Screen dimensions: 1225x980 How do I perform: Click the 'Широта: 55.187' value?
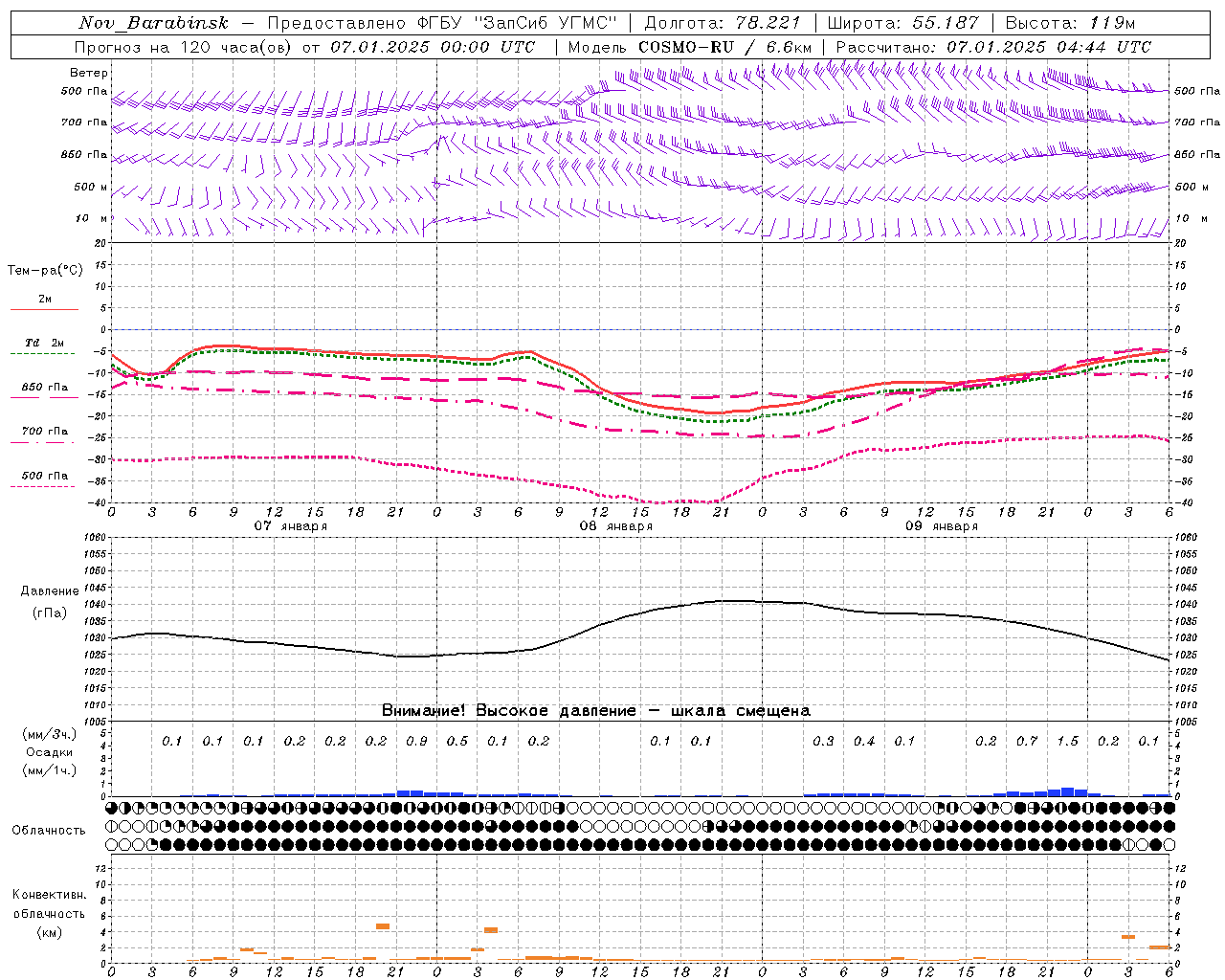point(902,23)
